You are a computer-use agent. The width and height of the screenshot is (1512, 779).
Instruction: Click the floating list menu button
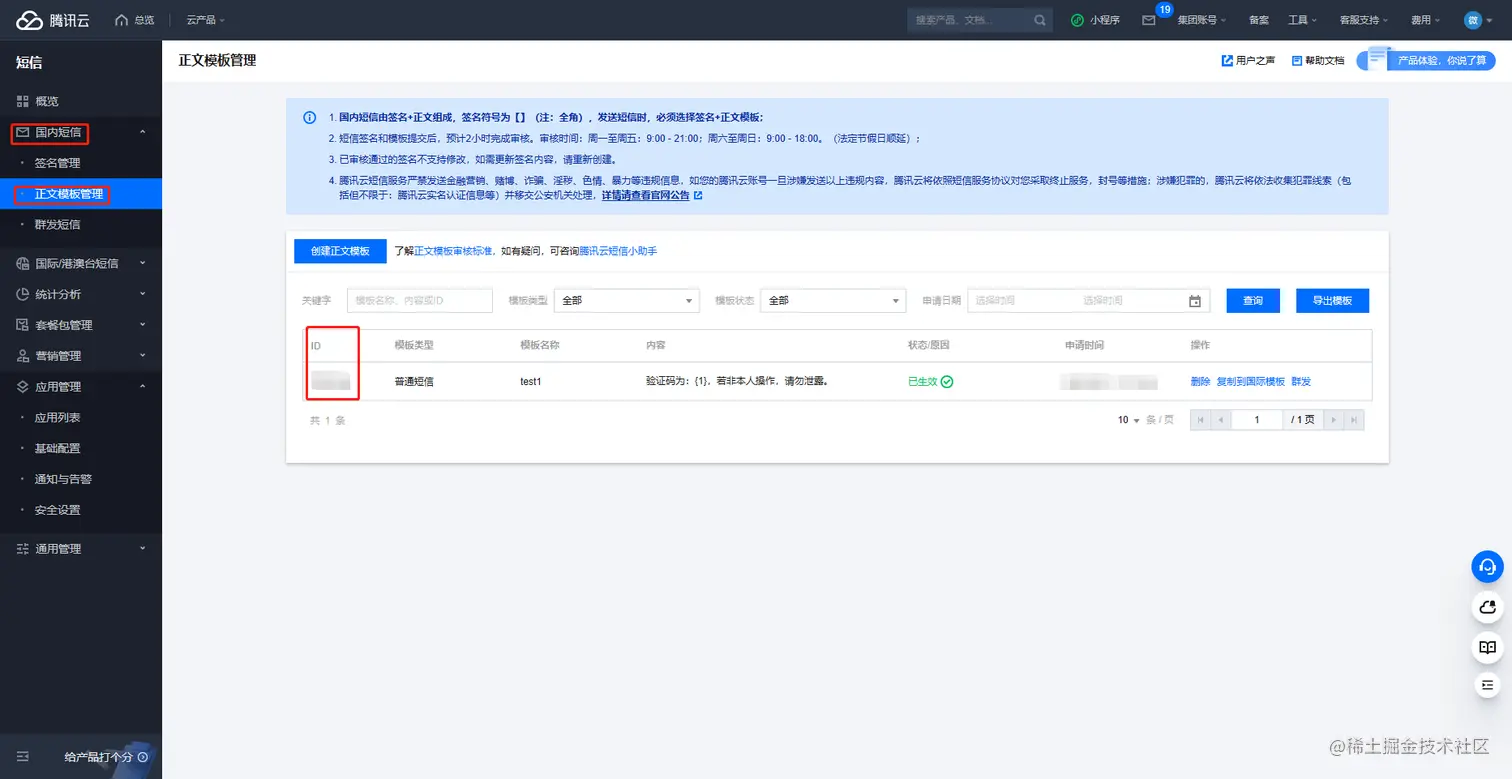(x=1488, y=685)
